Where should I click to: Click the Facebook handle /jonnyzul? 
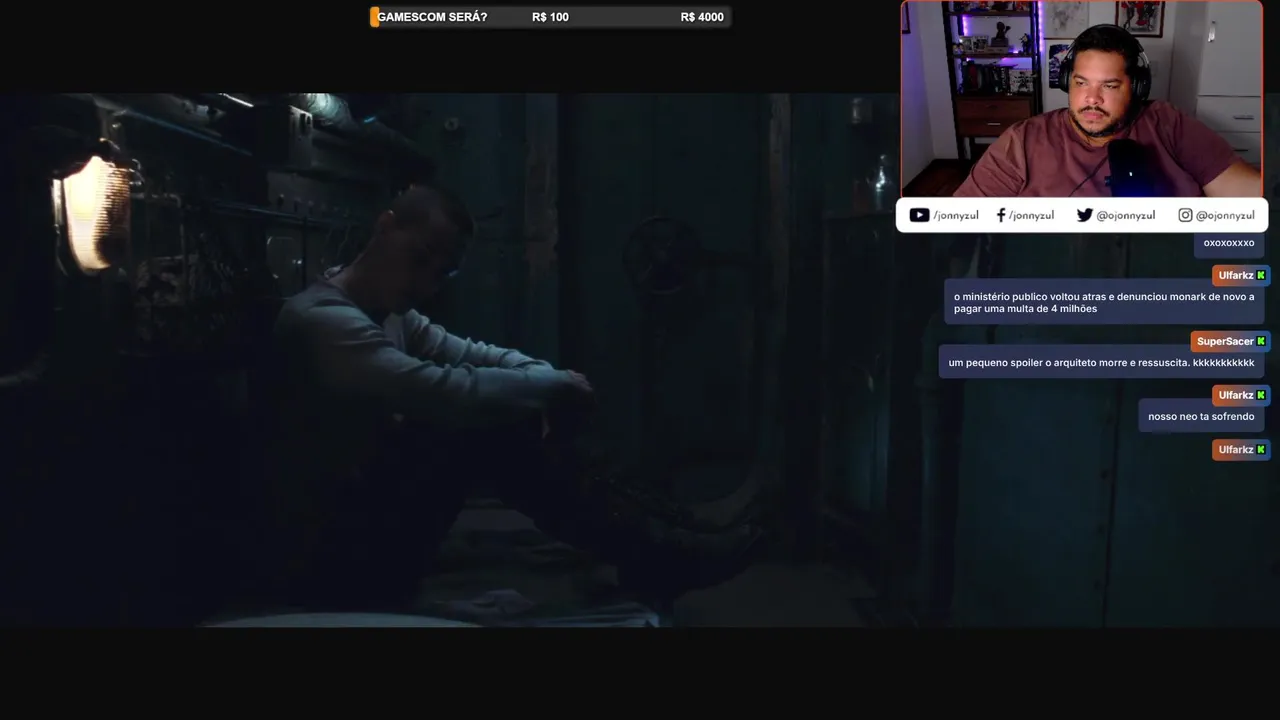(x=1031, y=215)
